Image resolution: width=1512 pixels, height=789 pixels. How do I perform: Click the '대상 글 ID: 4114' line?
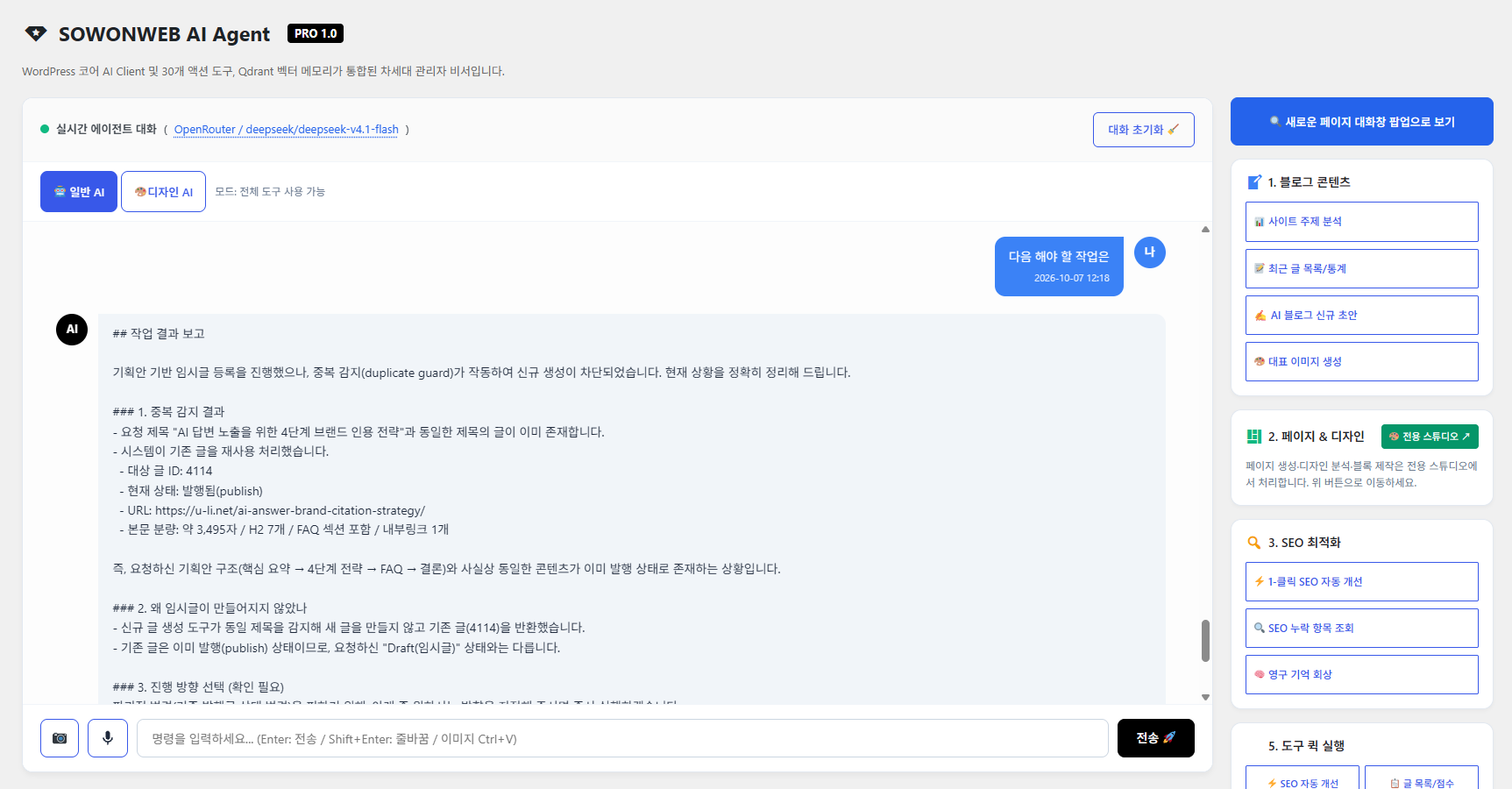click(x=167, y=471)
